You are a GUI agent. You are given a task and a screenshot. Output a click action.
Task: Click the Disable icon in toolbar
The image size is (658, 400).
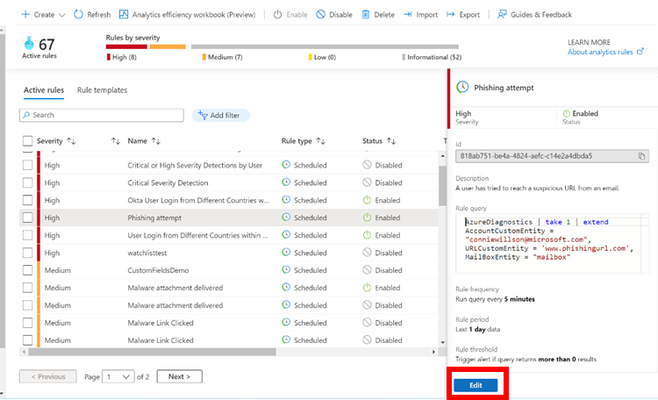[x=321, y=15]
